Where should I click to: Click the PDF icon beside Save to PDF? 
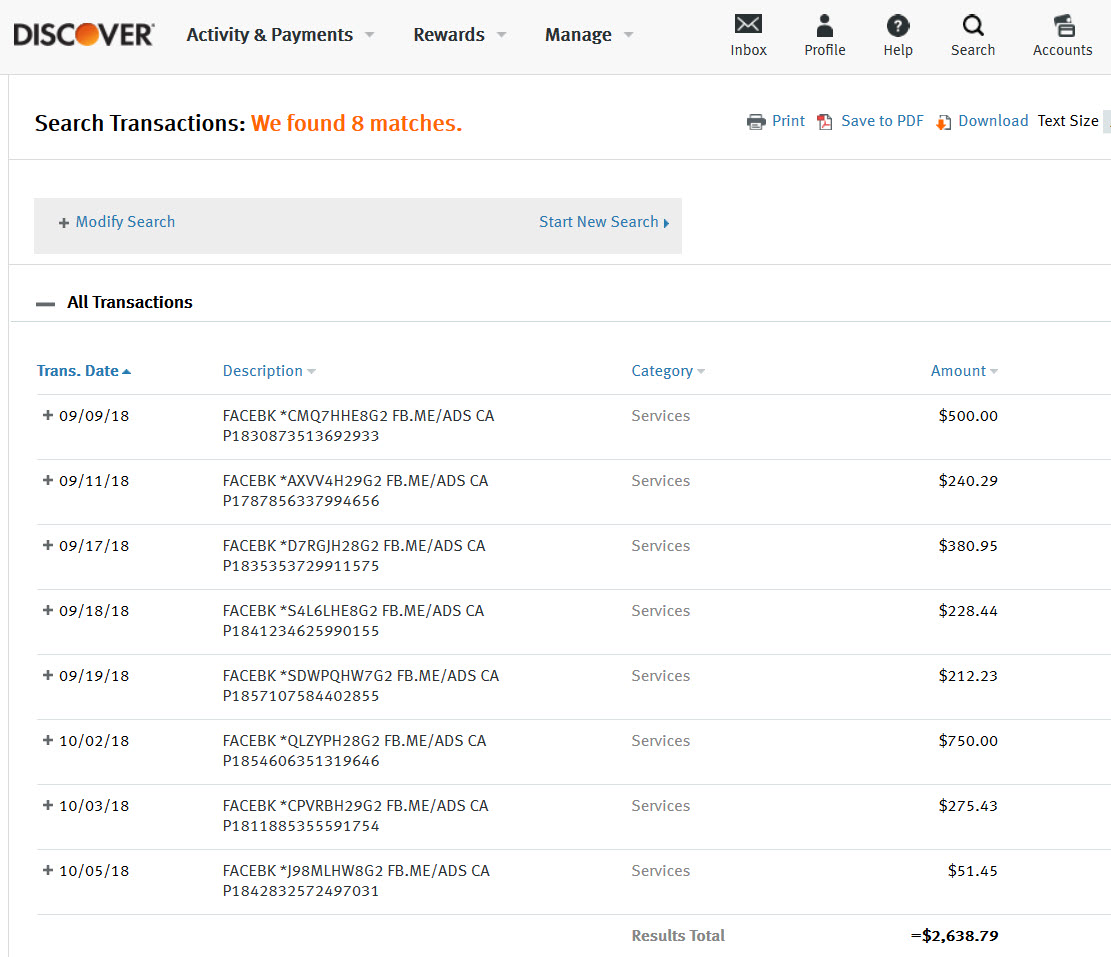point(825,122)
